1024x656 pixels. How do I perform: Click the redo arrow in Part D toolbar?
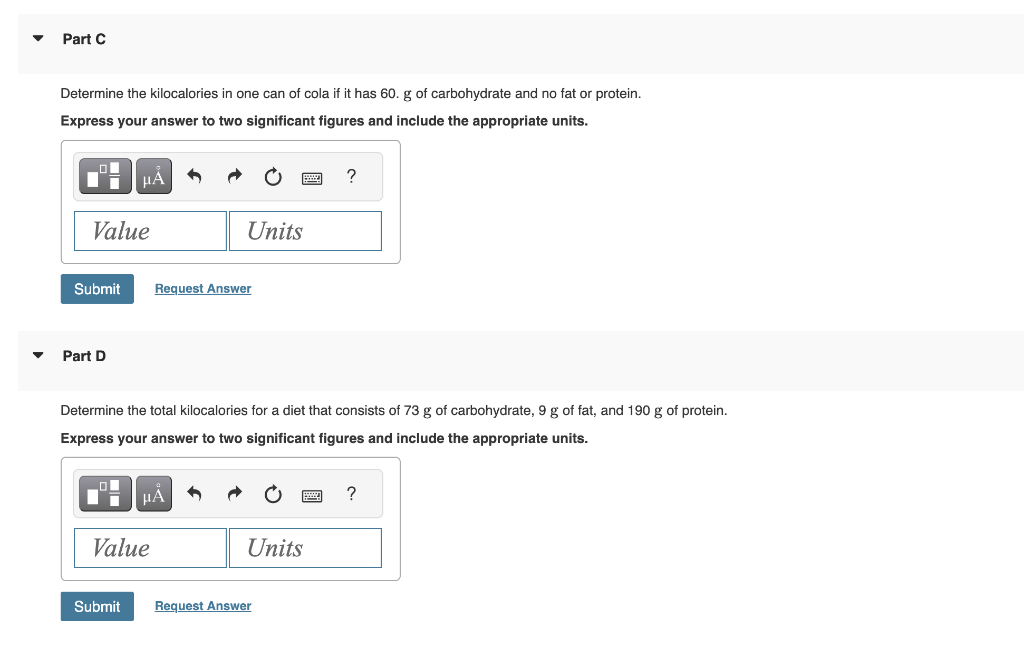233,493
